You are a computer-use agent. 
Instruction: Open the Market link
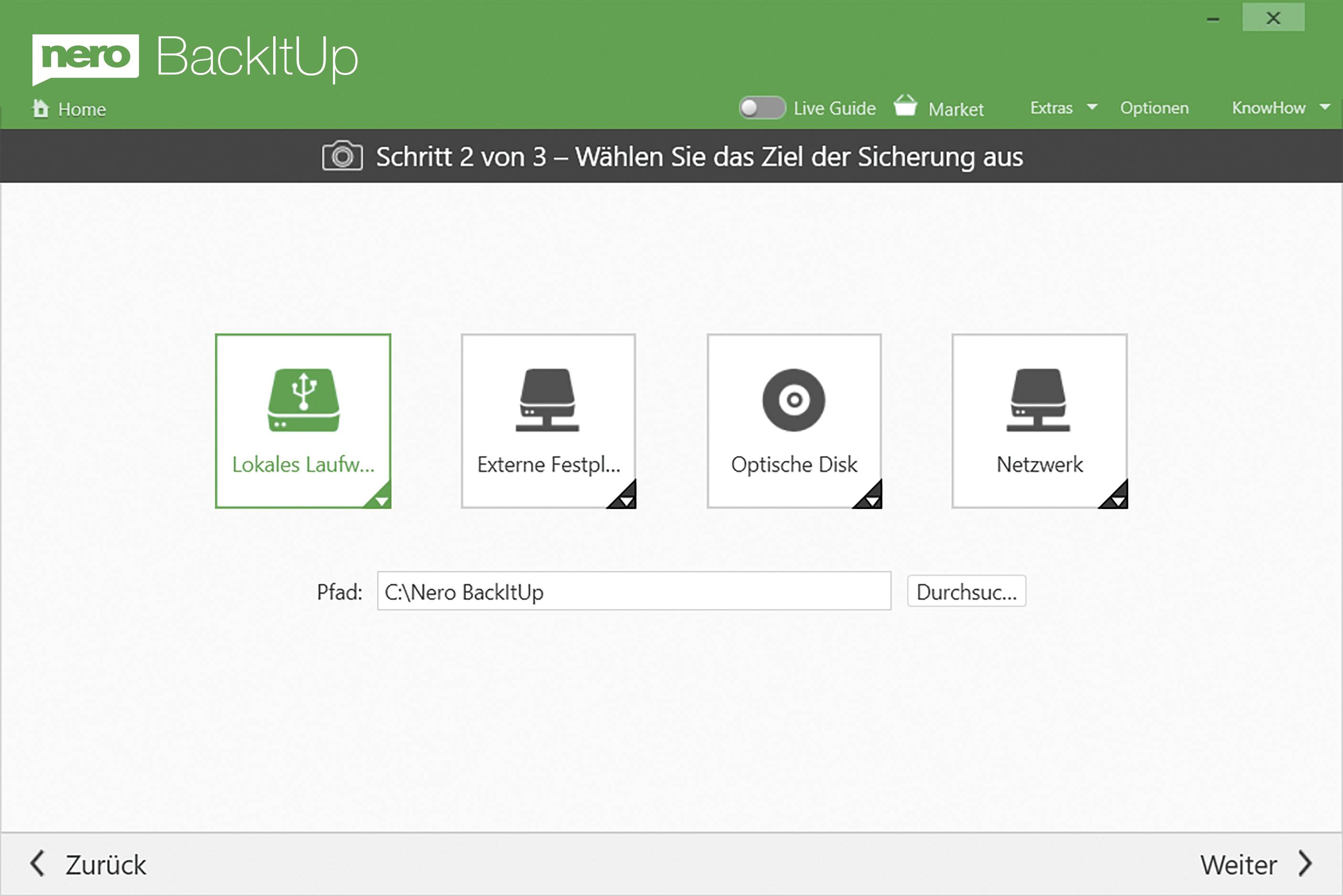tap(956, 109)
